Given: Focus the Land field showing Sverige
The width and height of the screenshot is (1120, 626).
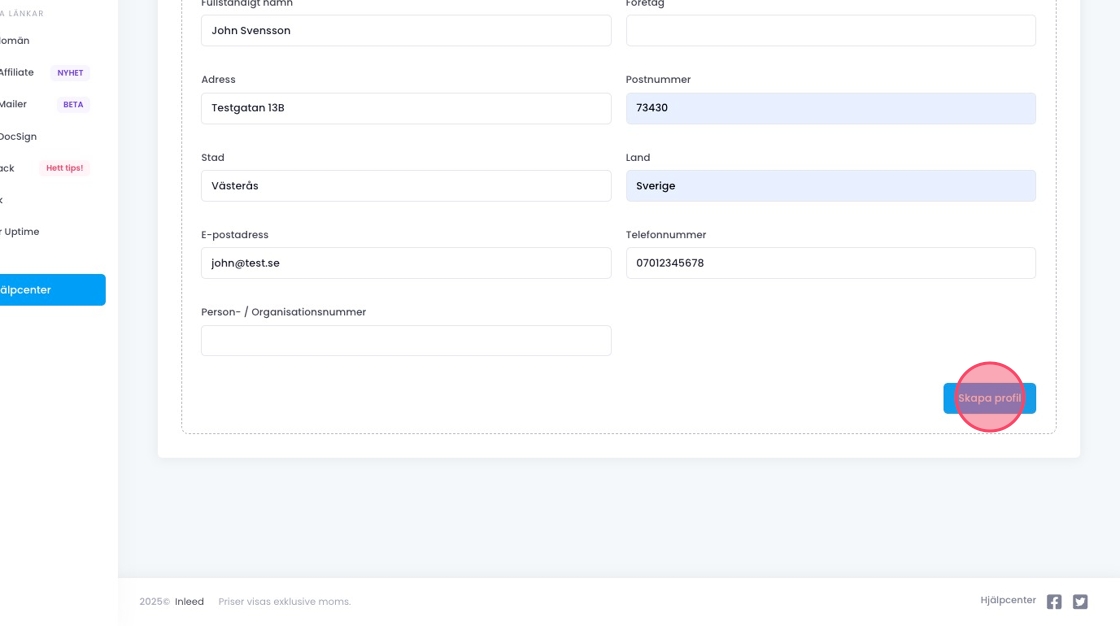Looking at the screenshot, I should (x=830, y=186).
